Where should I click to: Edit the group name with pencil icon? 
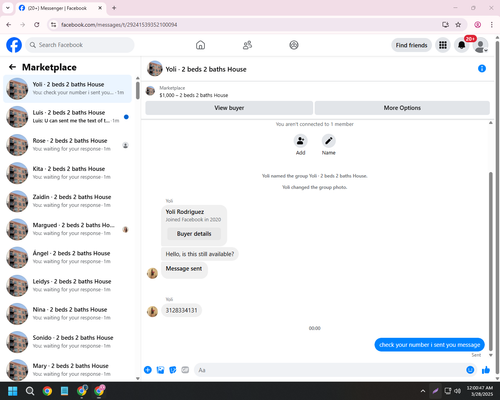coord(328,141)
